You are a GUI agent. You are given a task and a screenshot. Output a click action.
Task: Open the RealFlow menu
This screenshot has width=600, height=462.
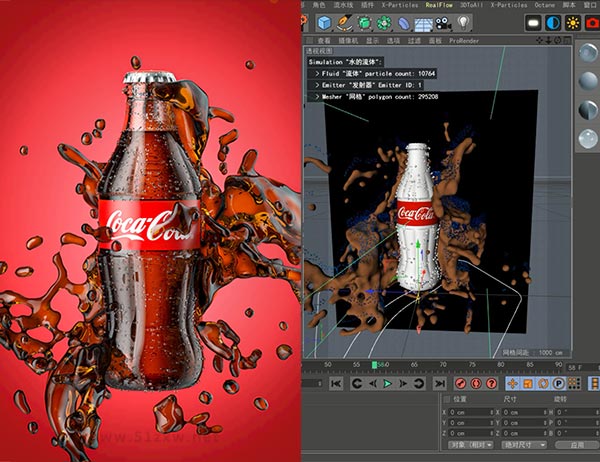click(439, 5)
